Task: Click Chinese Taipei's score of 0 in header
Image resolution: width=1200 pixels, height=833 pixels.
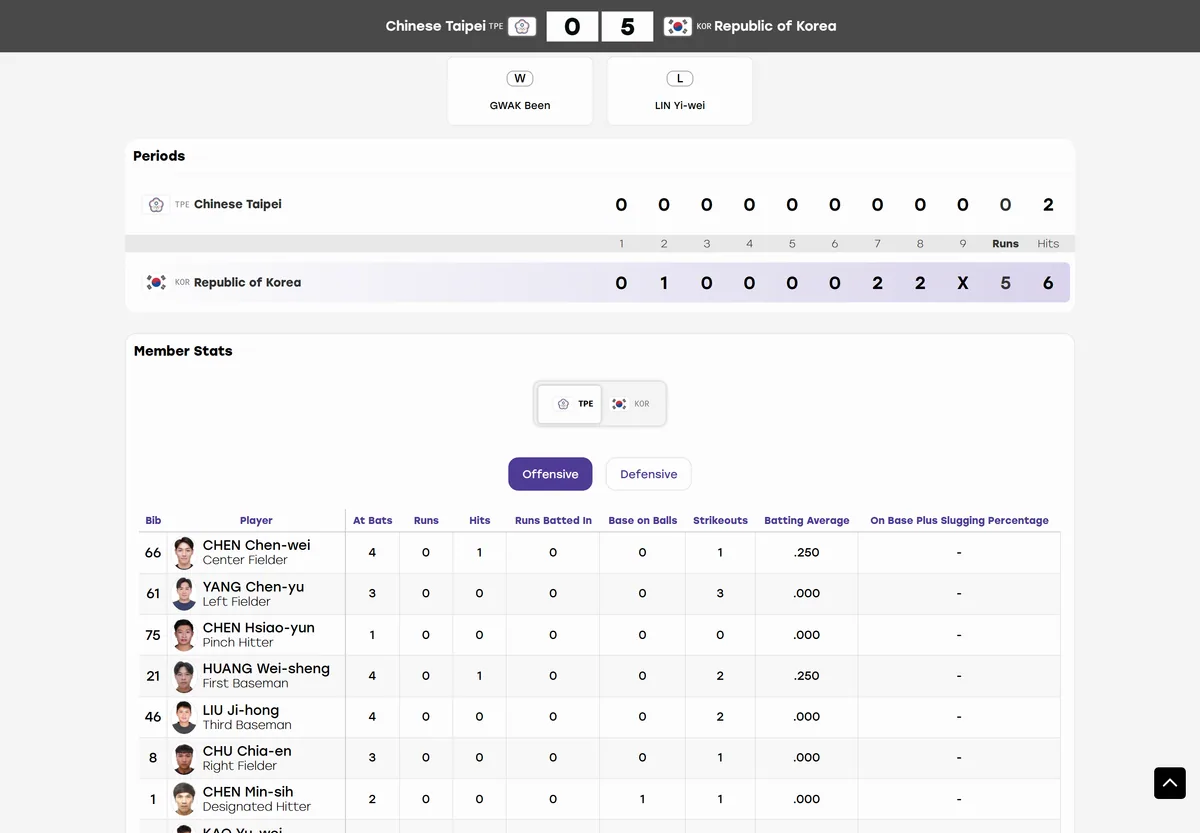Action: (x=572, y=27)
